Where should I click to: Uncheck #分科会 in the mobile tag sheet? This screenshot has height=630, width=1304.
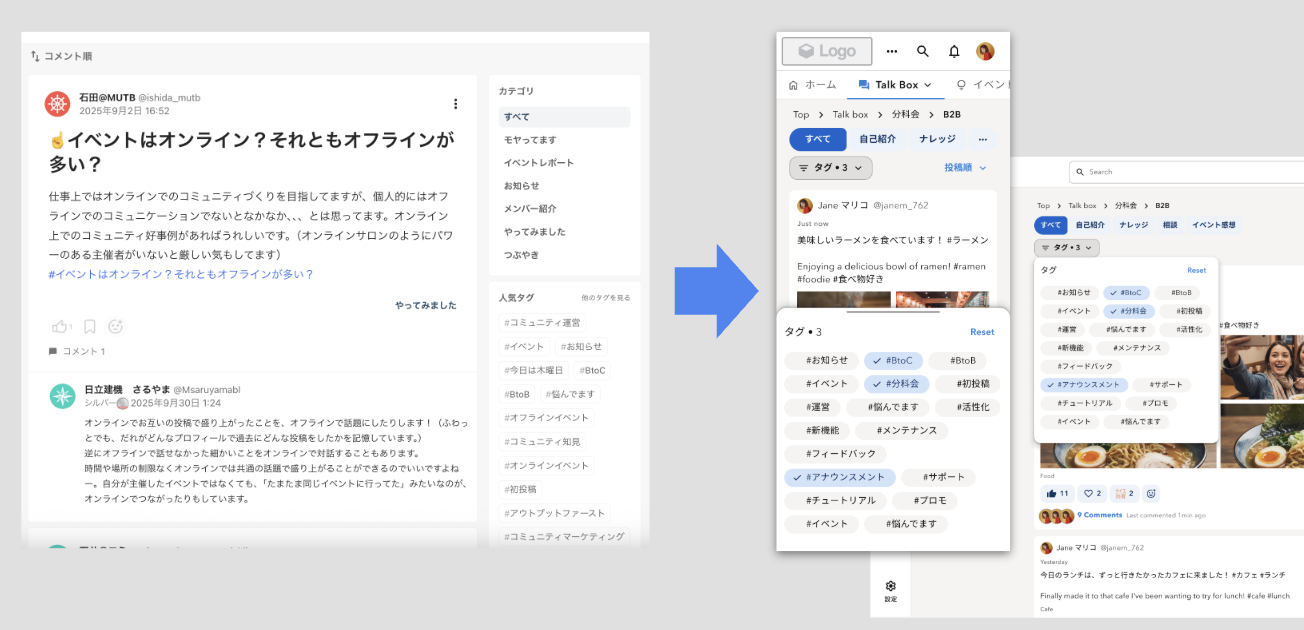897,383
